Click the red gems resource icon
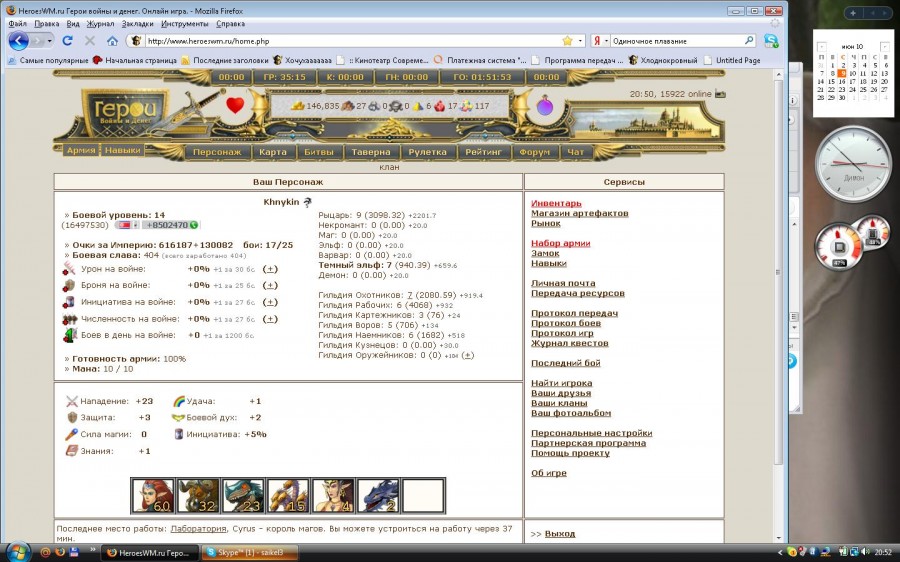 440,106
